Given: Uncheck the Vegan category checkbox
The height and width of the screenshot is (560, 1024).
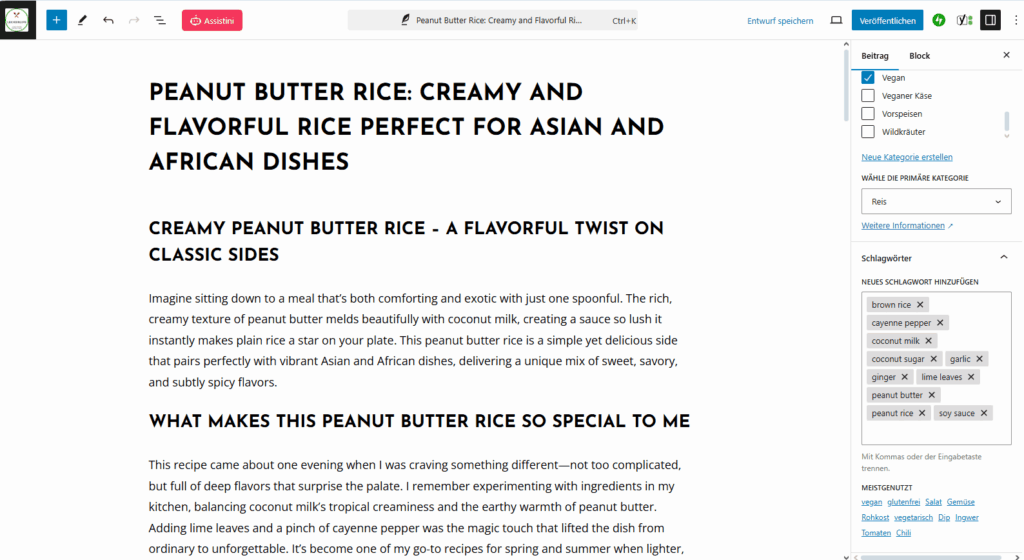Looking at the screenshot, I should 868,78.
